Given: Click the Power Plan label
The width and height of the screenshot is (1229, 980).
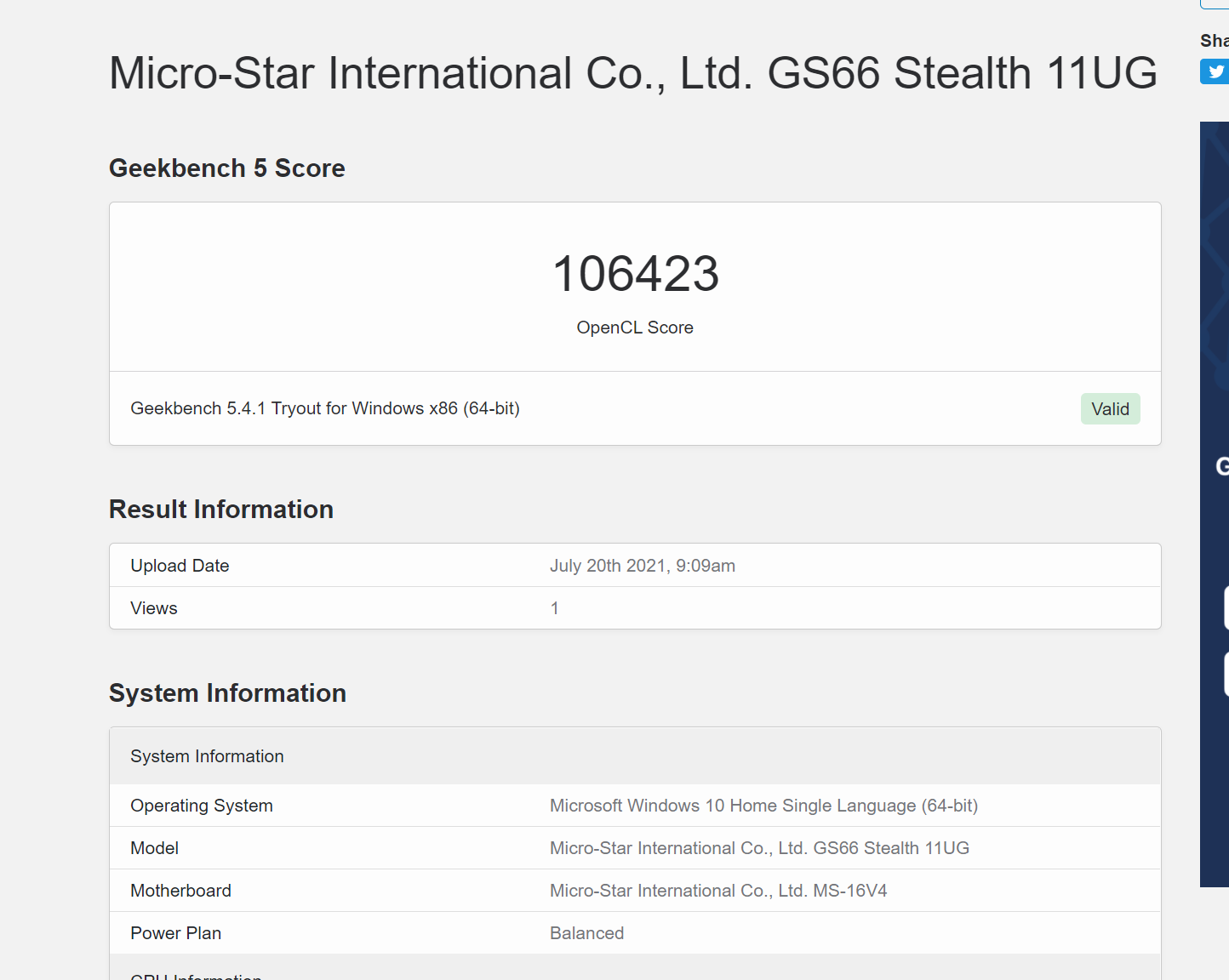Looking at the screenshot, I should (175, 933).
